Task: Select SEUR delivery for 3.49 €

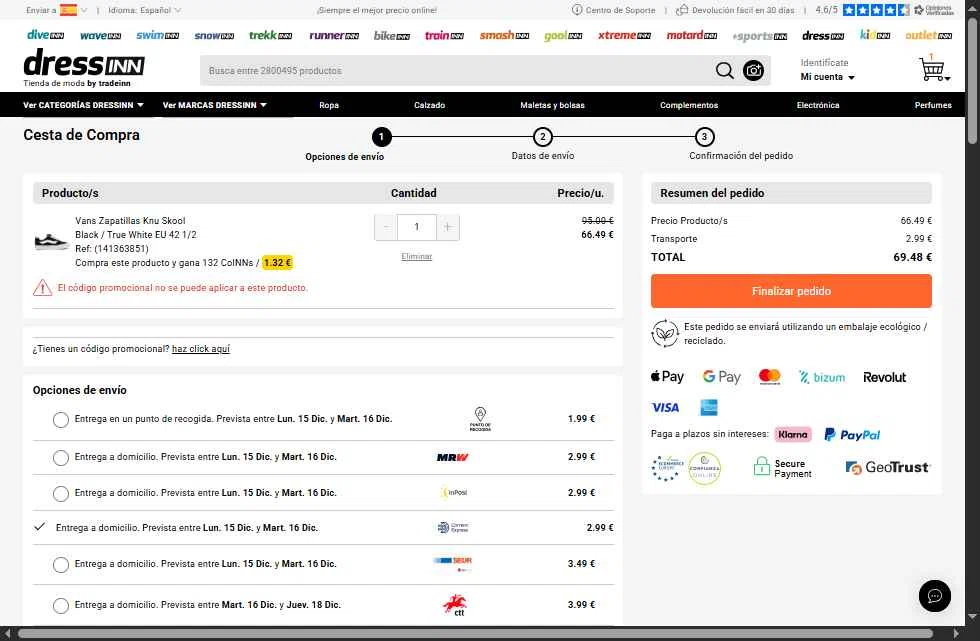Action: tap(61, 565)
